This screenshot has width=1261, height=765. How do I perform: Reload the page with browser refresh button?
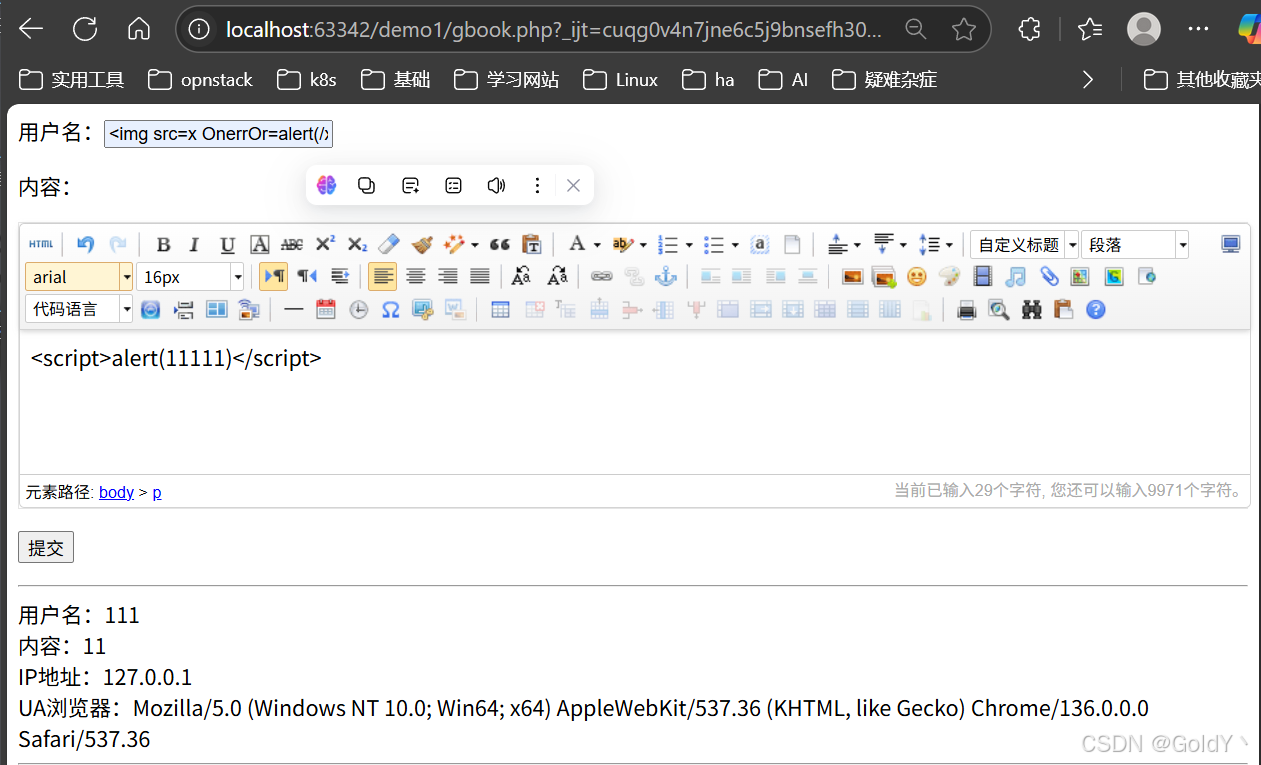[x=85, y=29]
